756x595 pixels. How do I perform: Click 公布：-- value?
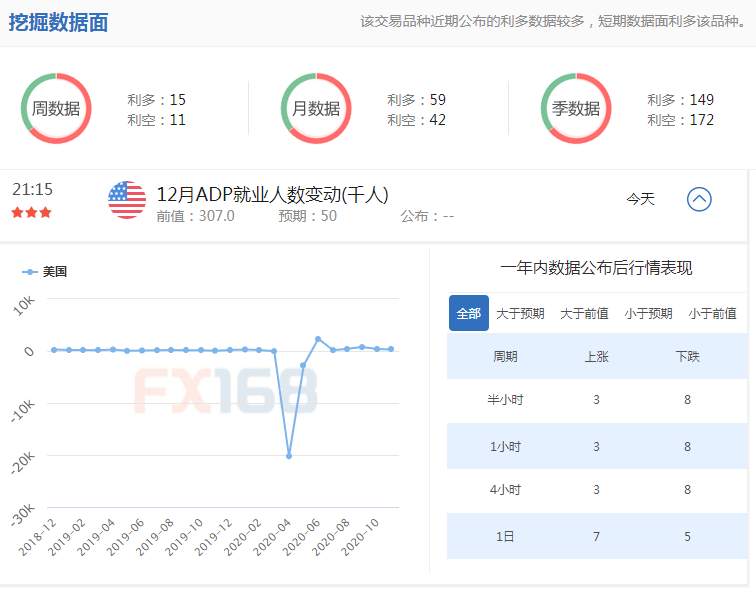click(x=427, y=216)
